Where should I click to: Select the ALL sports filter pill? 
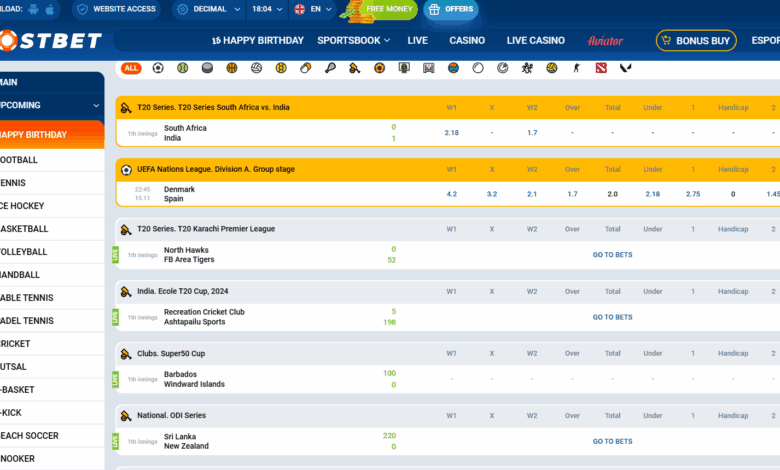click(x=131, y=68)
